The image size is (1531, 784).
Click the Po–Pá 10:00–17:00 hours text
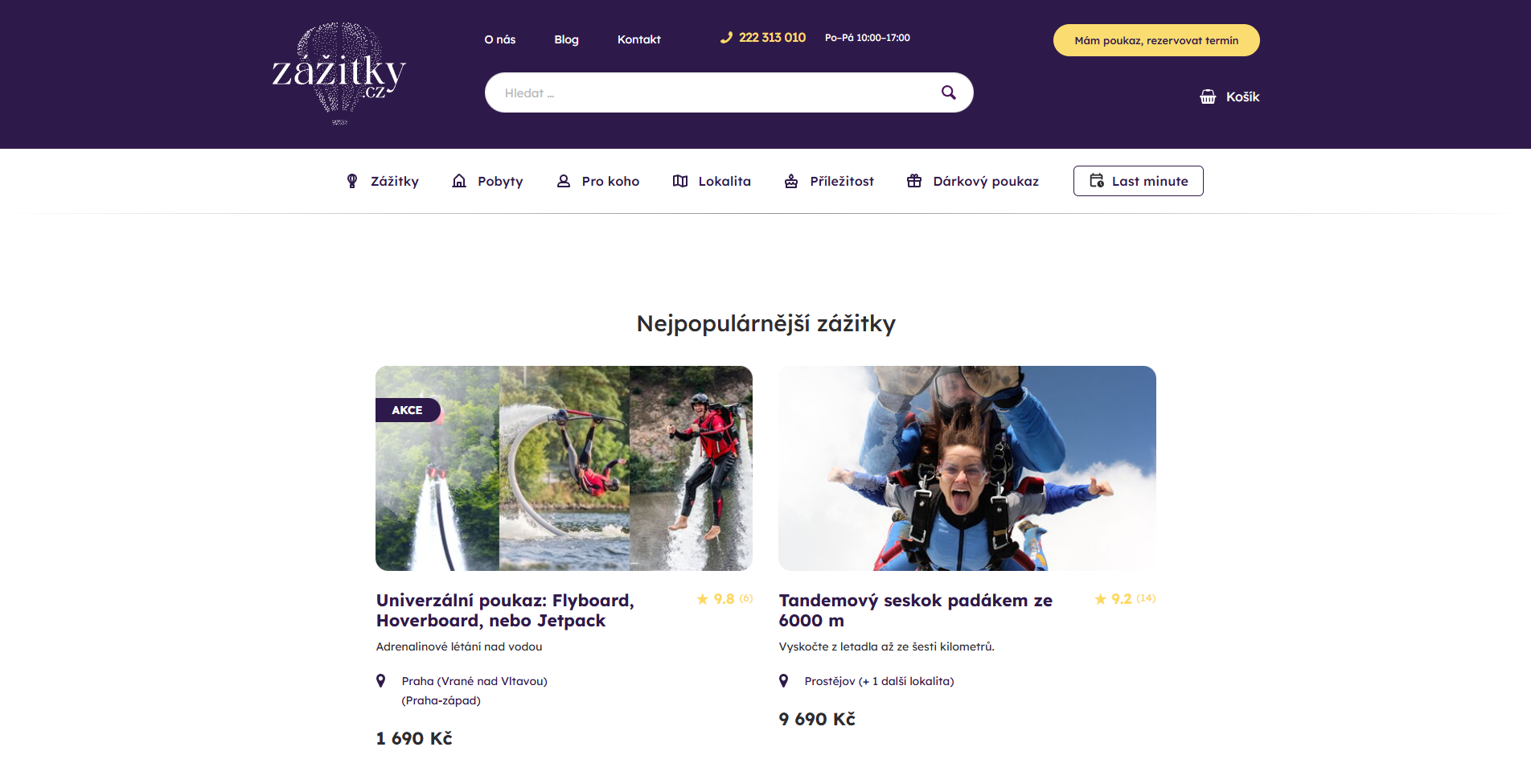pos(868,38)
